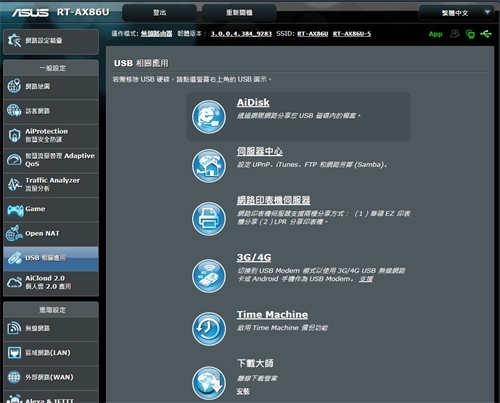Open the Guest Network (訪客網路) page

51,111
